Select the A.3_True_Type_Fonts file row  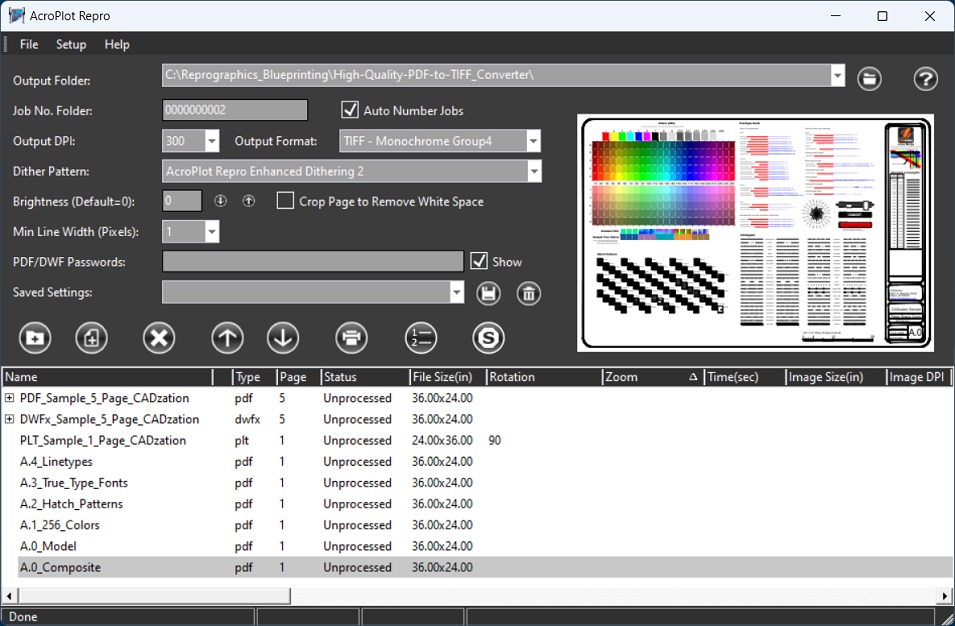click(477, 483)
